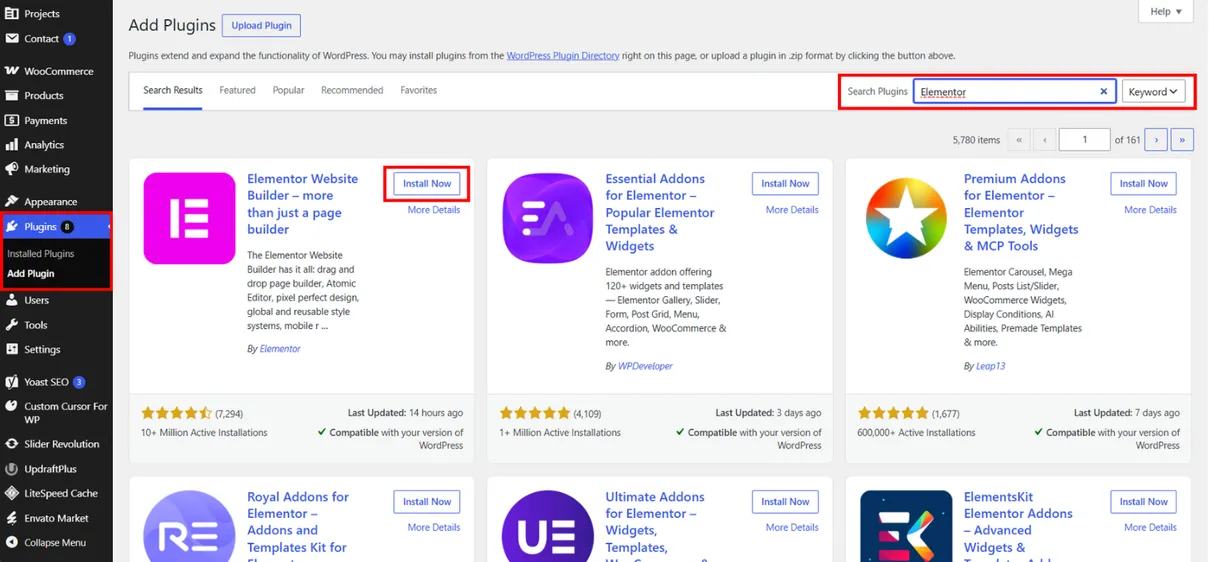
Task: Click the Essential Addons plugin logo
Action: [x=547, y=218]
